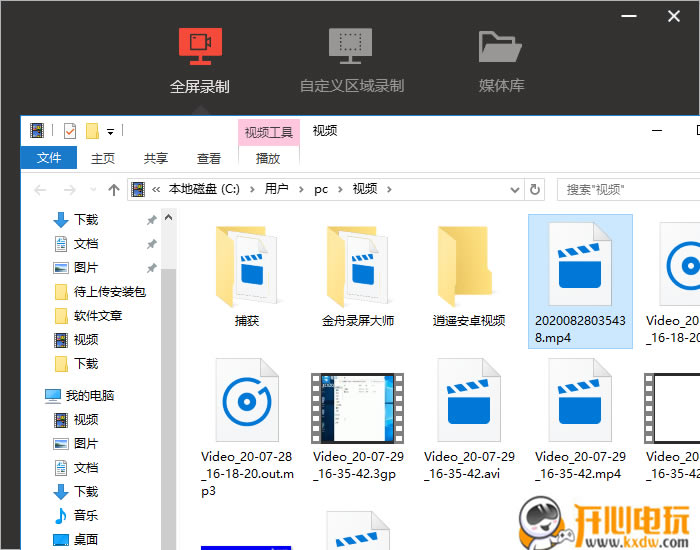Click the 用户 breadcrumb in address path
Screen dimensions: 700x550
pyautogui.click(x=276, y=189)
